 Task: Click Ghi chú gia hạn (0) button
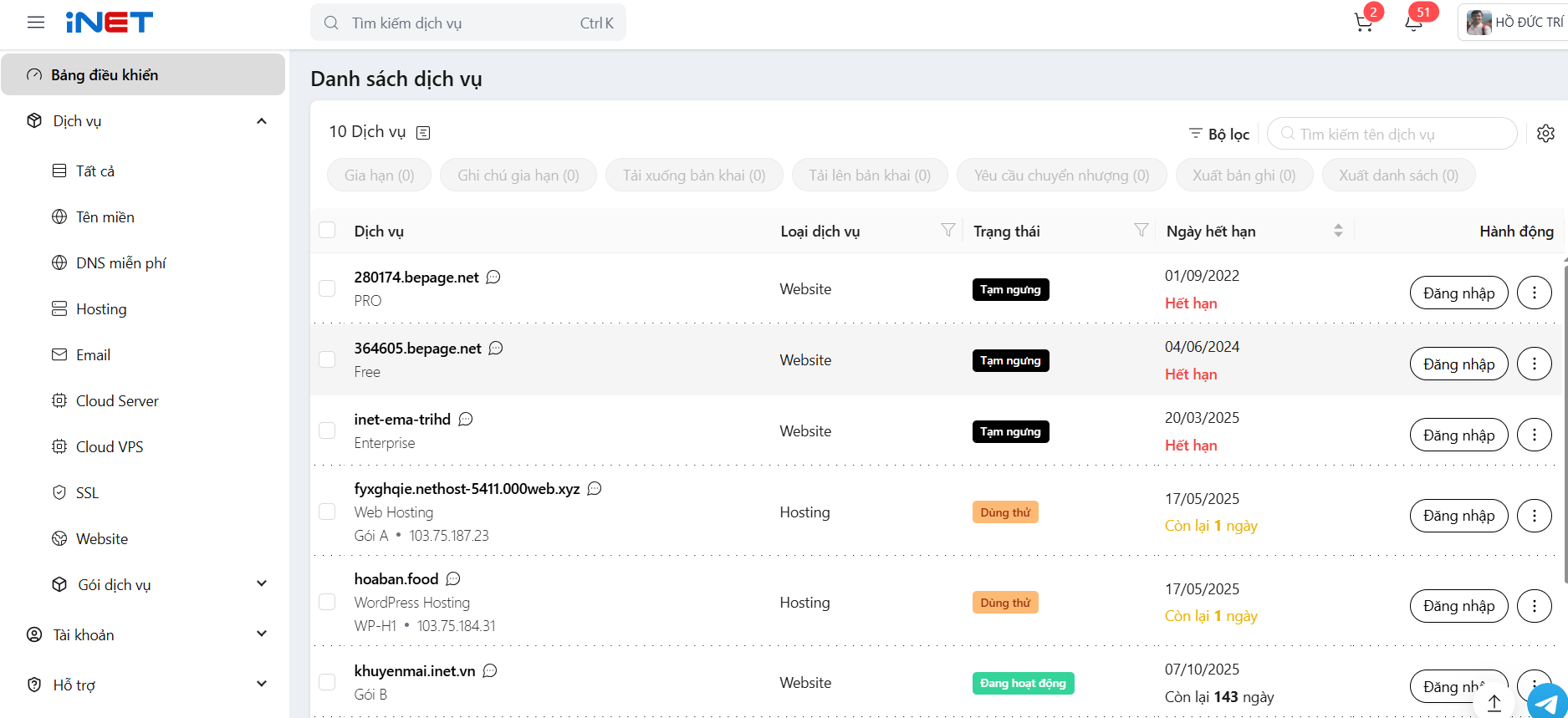518,175
